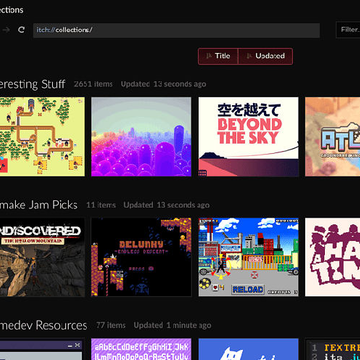Viewport: 360px width, 360px height.
Task: Open the yellow village map game thumbnail
Action: tap(42, 137)
